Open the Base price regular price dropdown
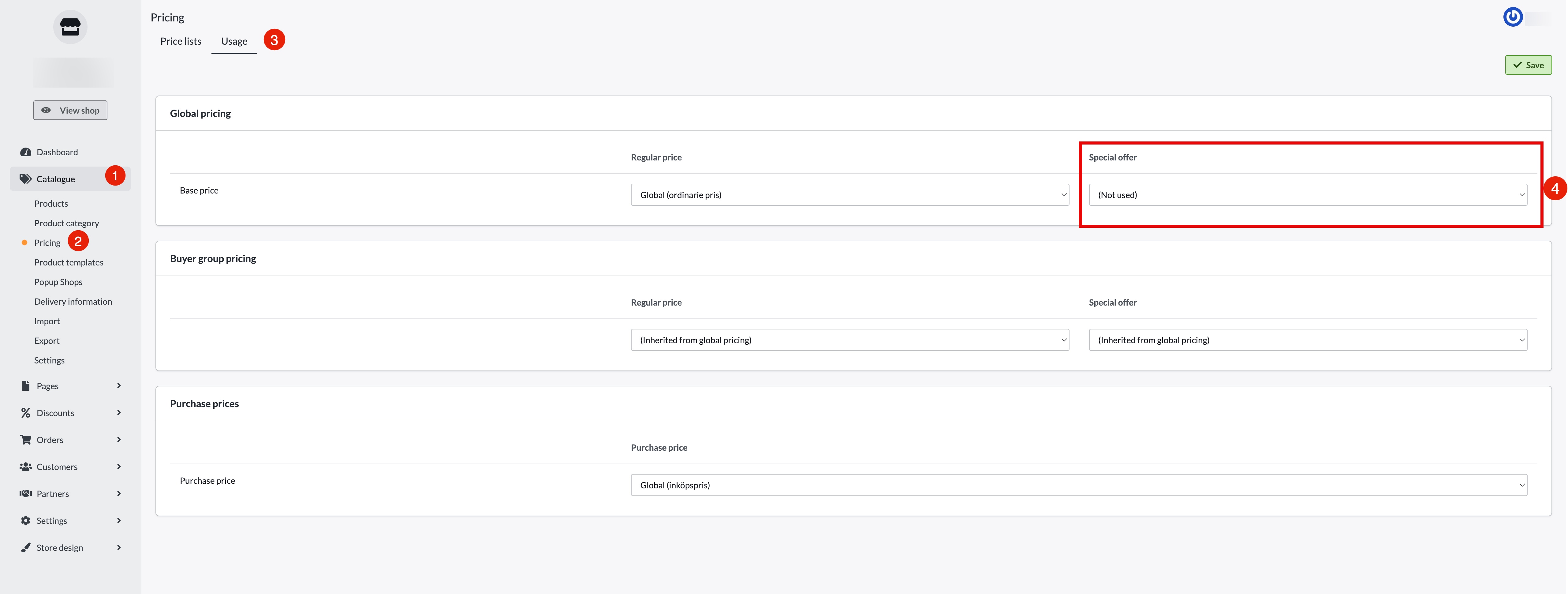The width and height of the screenshot is (1568, 594). pos(849,195)
